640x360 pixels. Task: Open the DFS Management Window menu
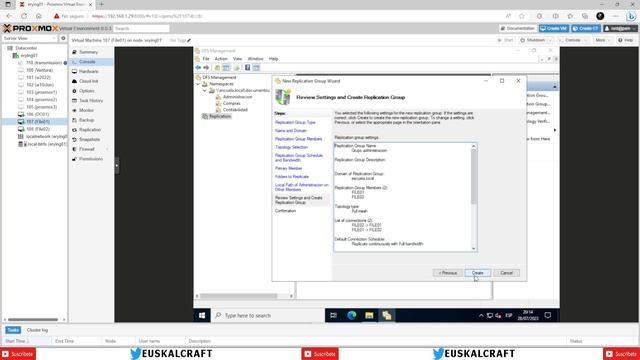256,59
